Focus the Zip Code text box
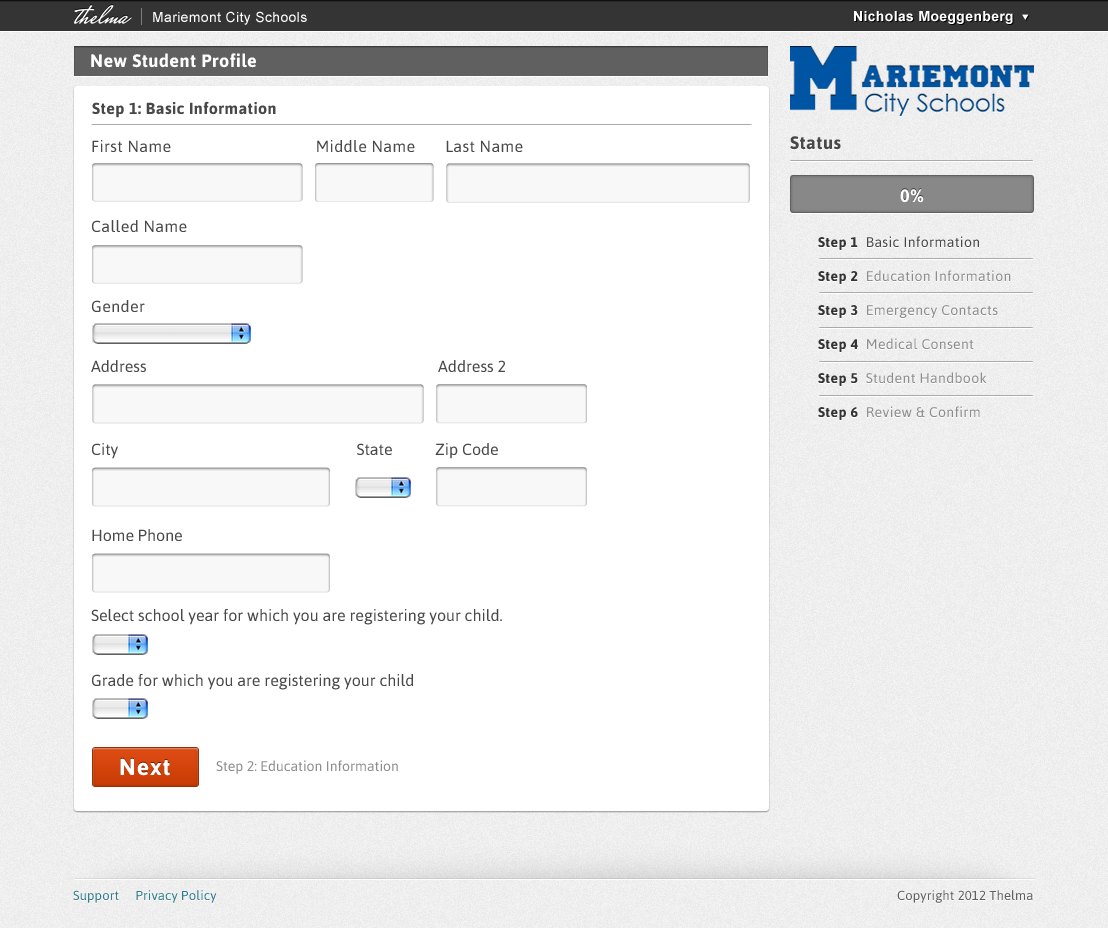The image size is (1108, 928). (x=511, y=487)
